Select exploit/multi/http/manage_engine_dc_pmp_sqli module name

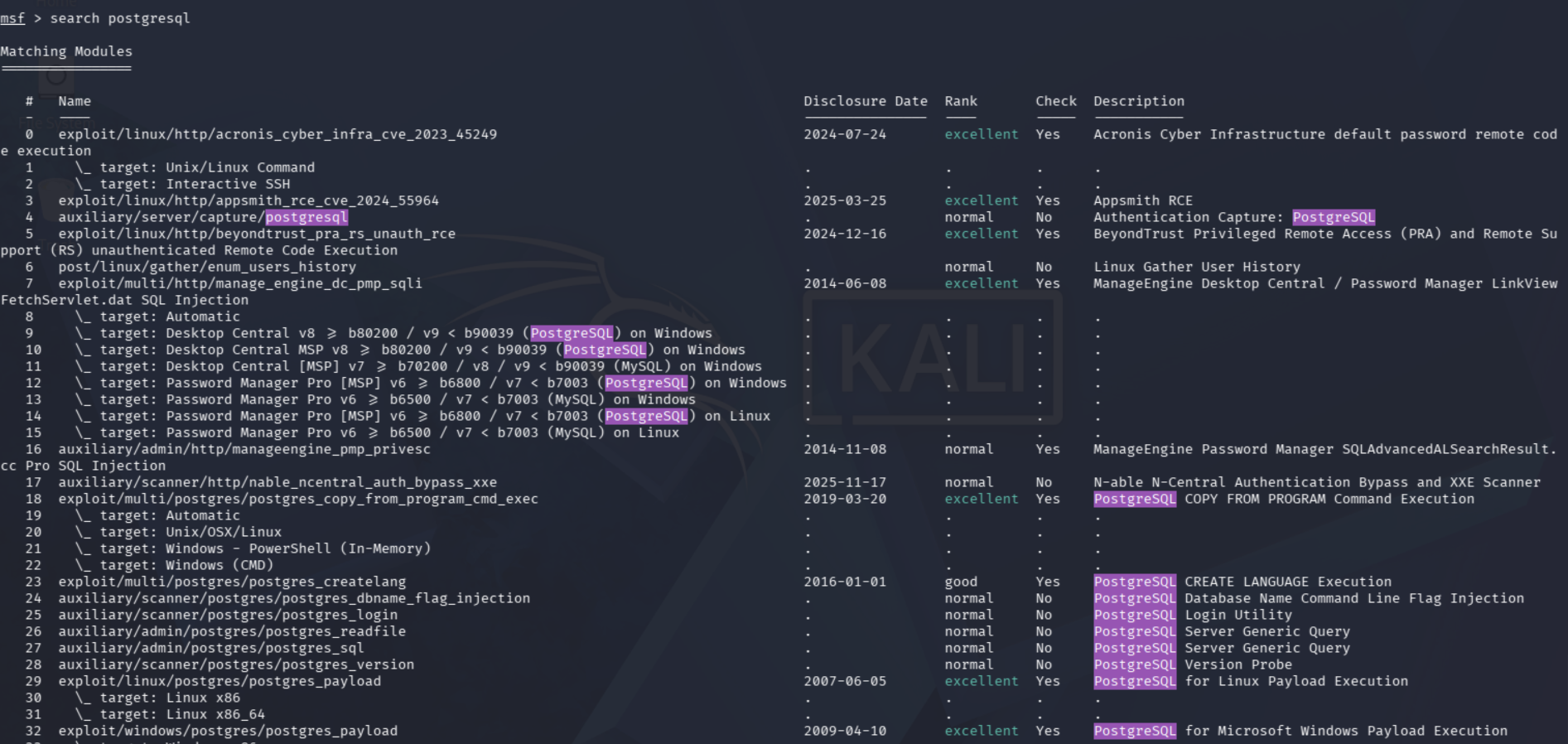click(x=240, y=283)
